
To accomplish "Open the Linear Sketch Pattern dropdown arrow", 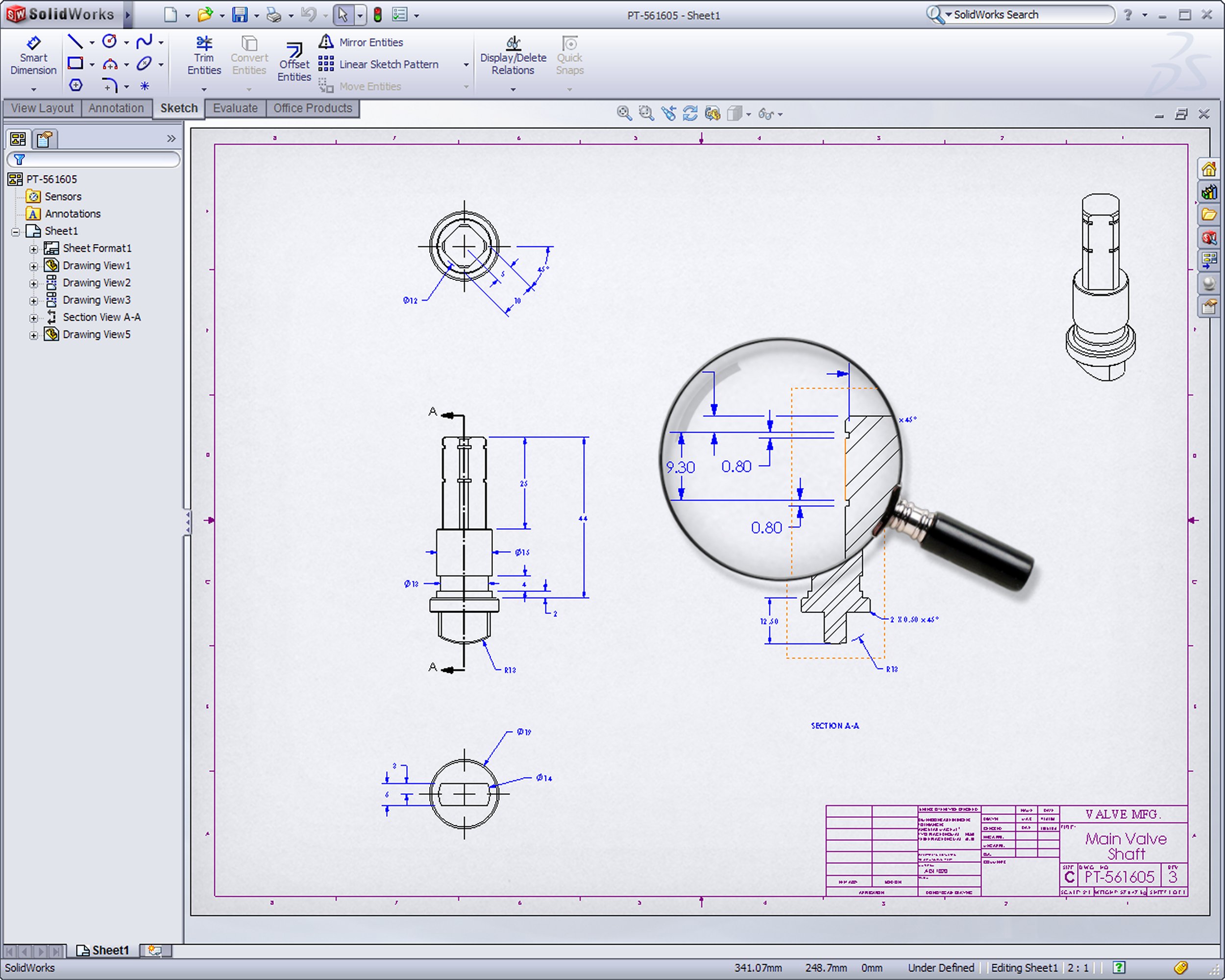I will click(466, 65).
